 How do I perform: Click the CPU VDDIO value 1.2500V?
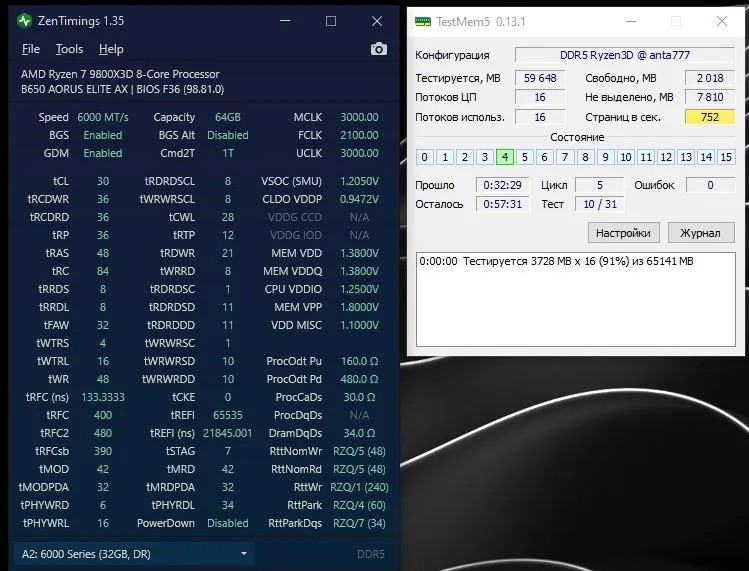click(x=359, y=289)
